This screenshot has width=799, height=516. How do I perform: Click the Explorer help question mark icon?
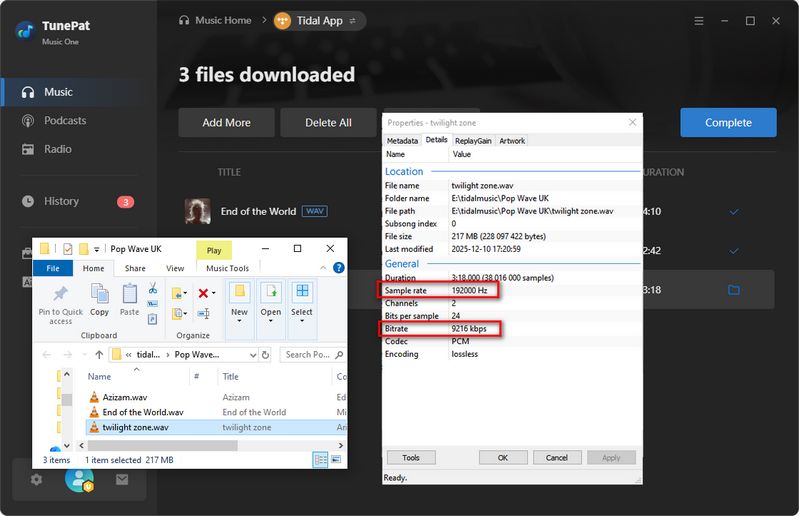point(336,268)
